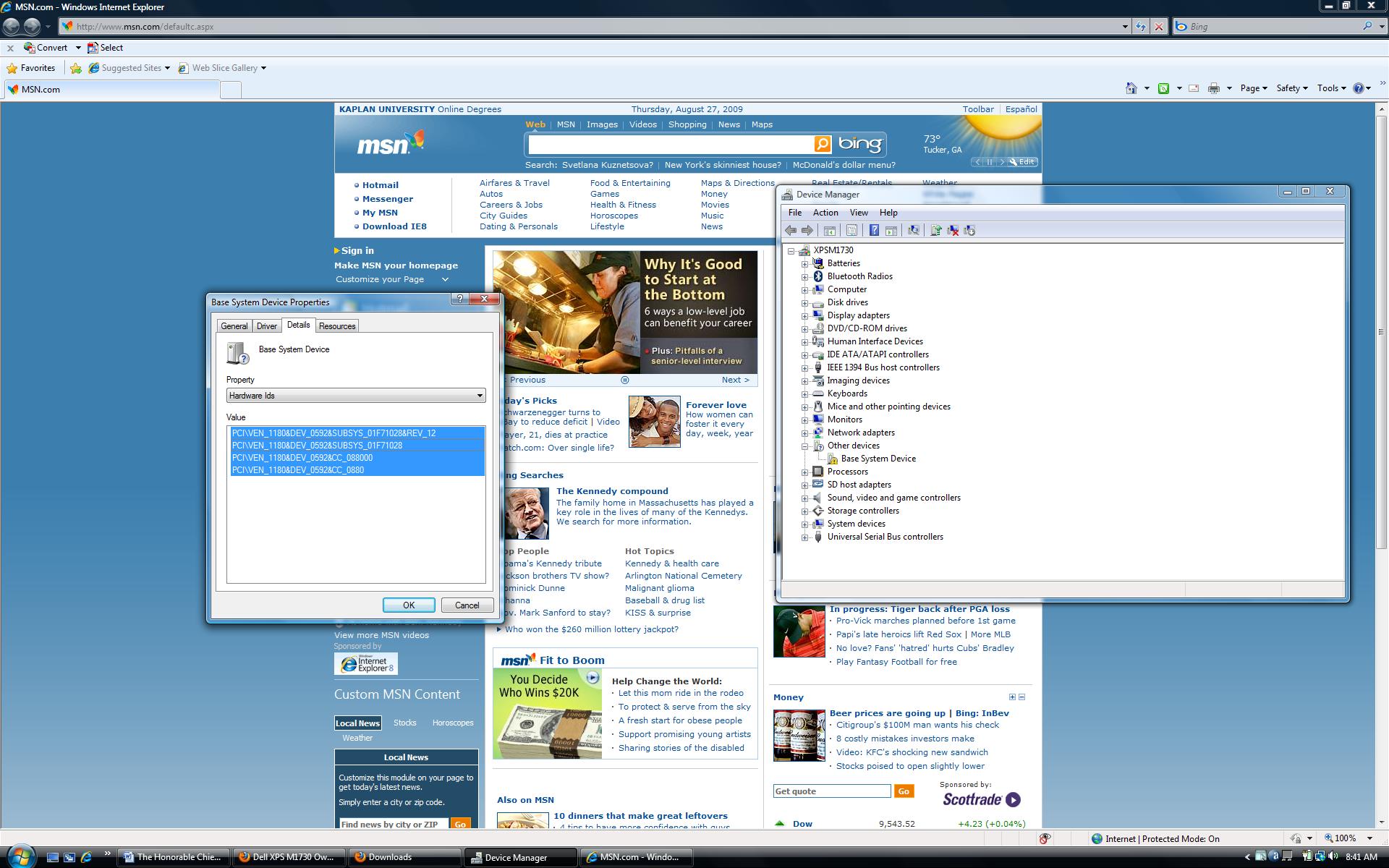Image resolution: width=1389 pixels, height=868 pixels.
Task: Switch to Driver tab in properties dialog
Action: point(266,326)
